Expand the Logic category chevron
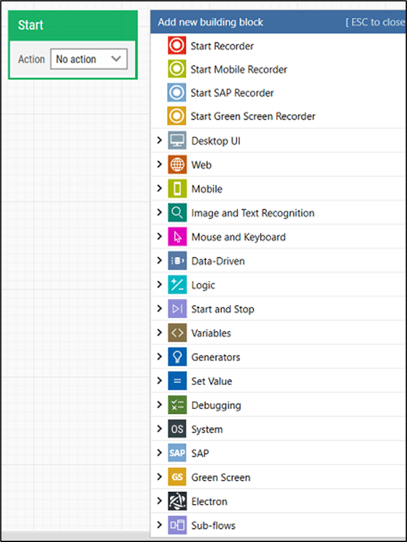Image resolution: width=407 pixels, height=542 pixels. [159, 284]
